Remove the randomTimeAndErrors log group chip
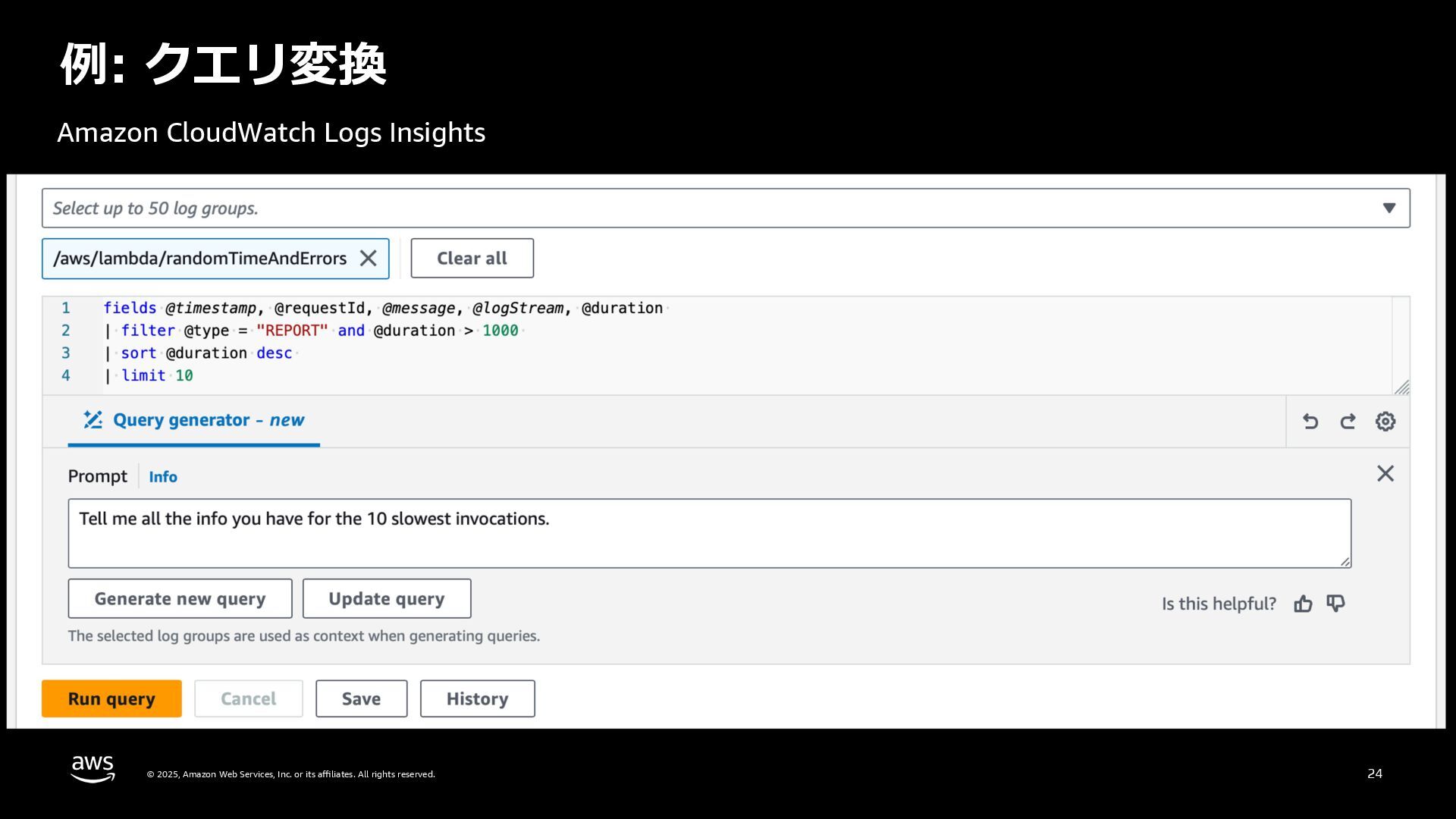 click(x=369, y=259)
